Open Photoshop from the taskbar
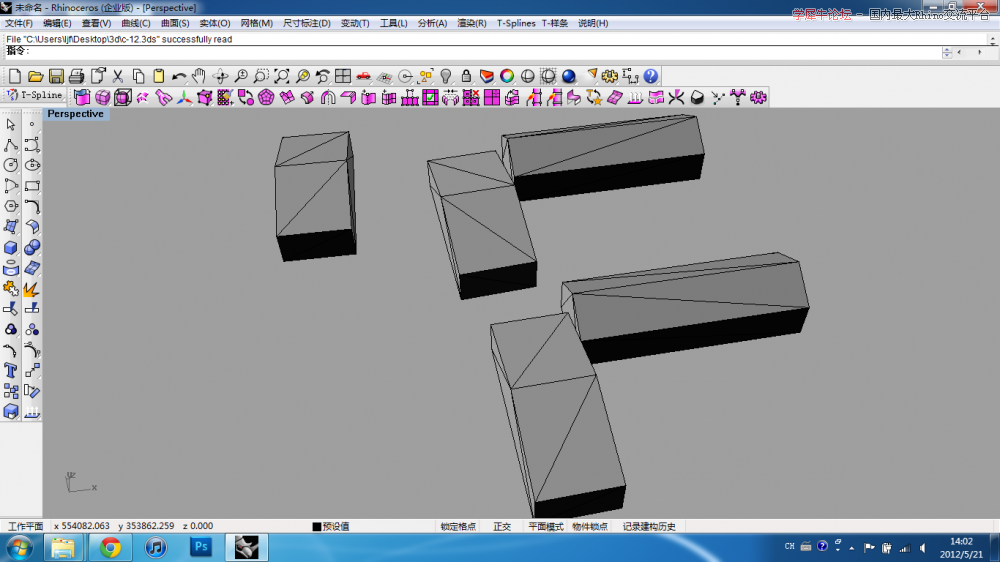Viewport: 1000px width, 562px height. click(x=201, y=547)
